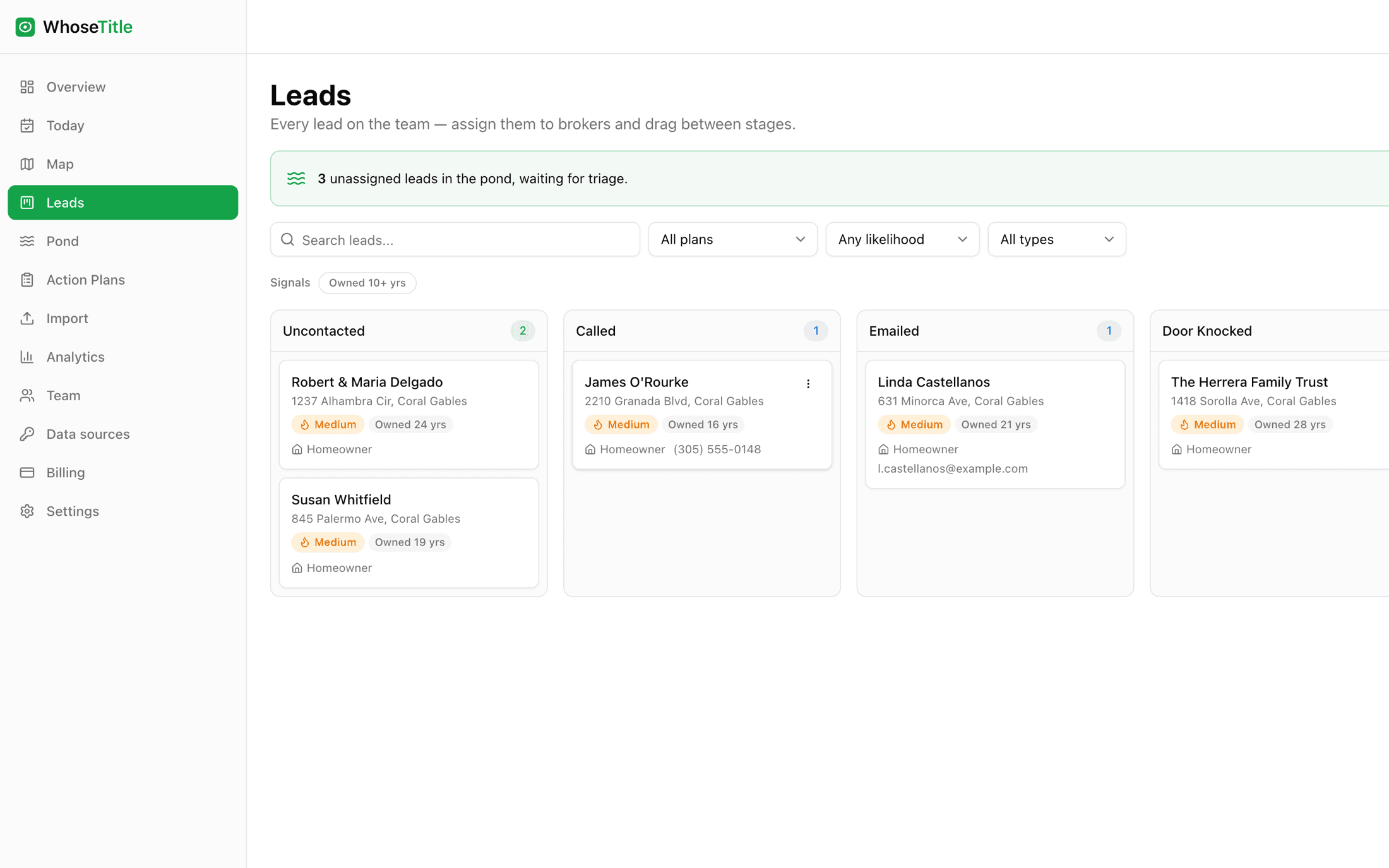This screenshot has height=868, width=1389.
Task: Click the Settings gear icon
Action: (27, 511)
